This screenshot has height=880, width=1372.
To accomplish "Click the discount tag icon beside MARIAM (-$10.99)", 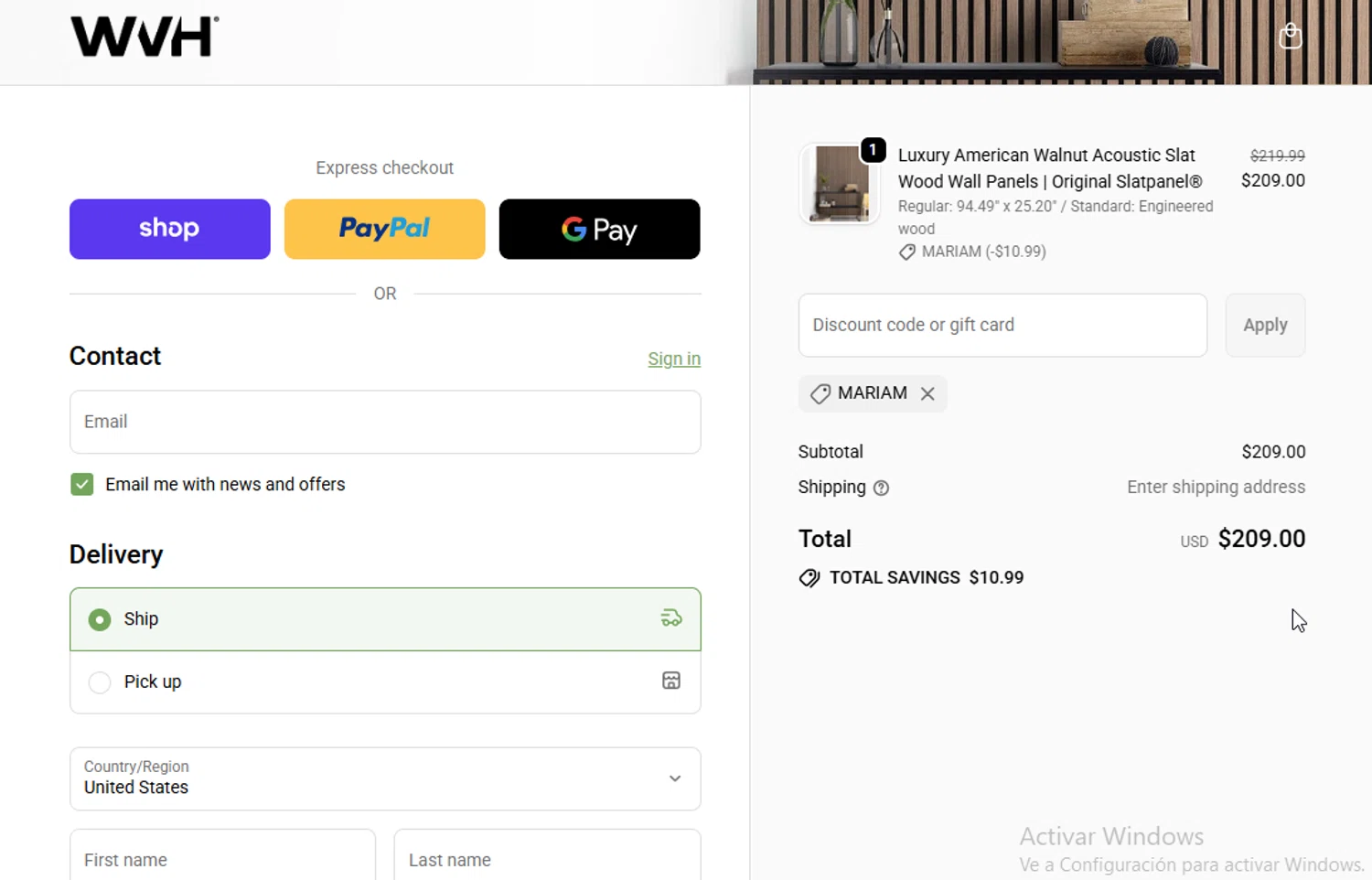I will point(907,252).
